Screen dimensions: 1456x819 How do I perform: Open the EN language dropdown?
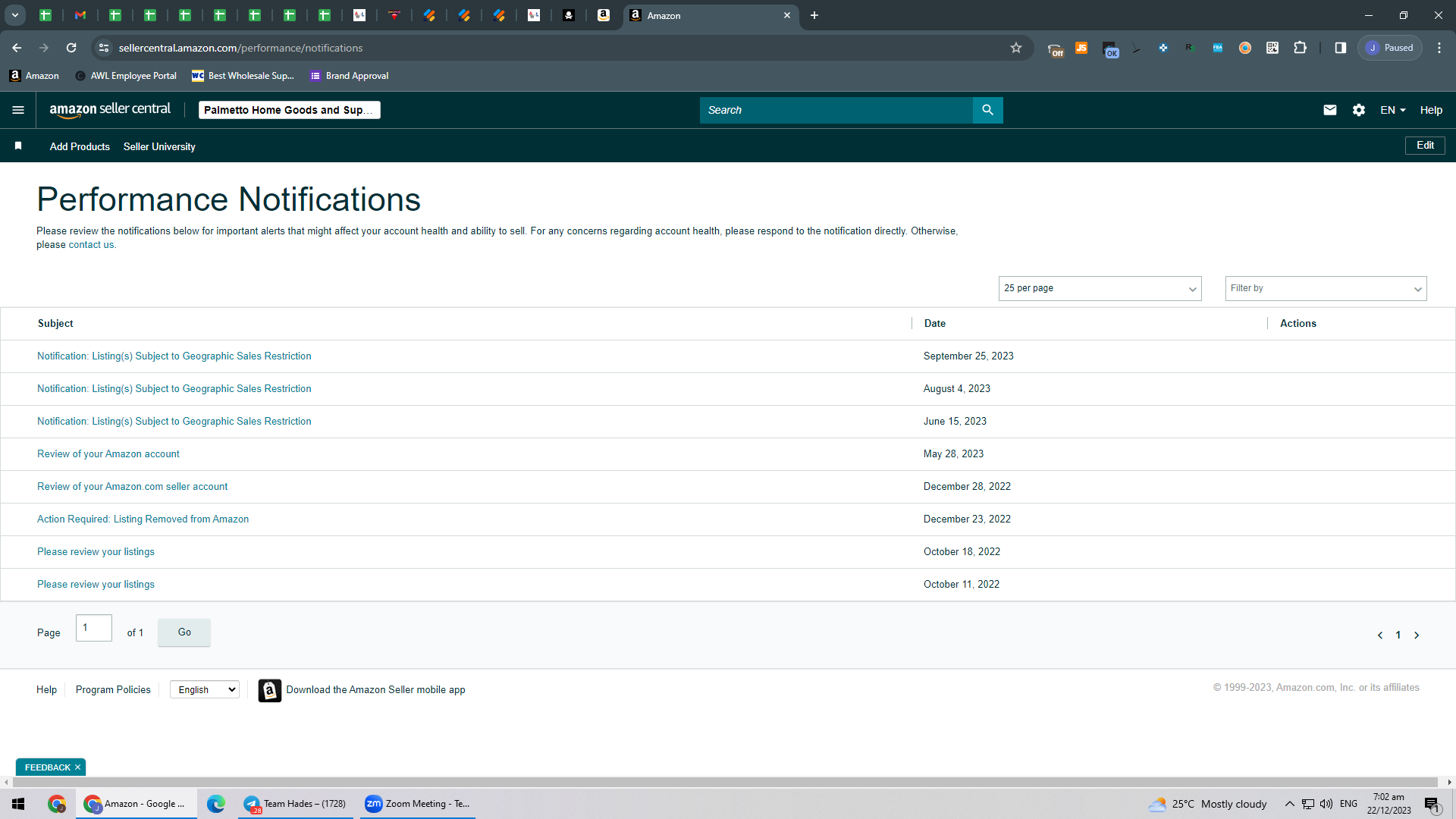click(1392, 110)
